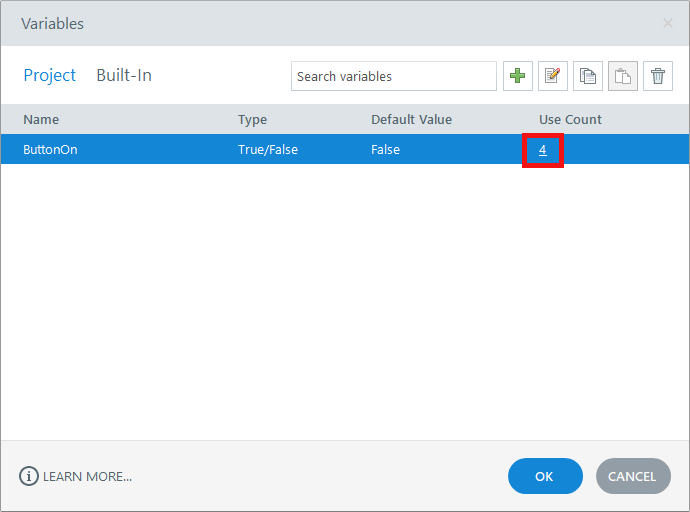
Task: Confirm with the OK button
Action: click(544, 476)
